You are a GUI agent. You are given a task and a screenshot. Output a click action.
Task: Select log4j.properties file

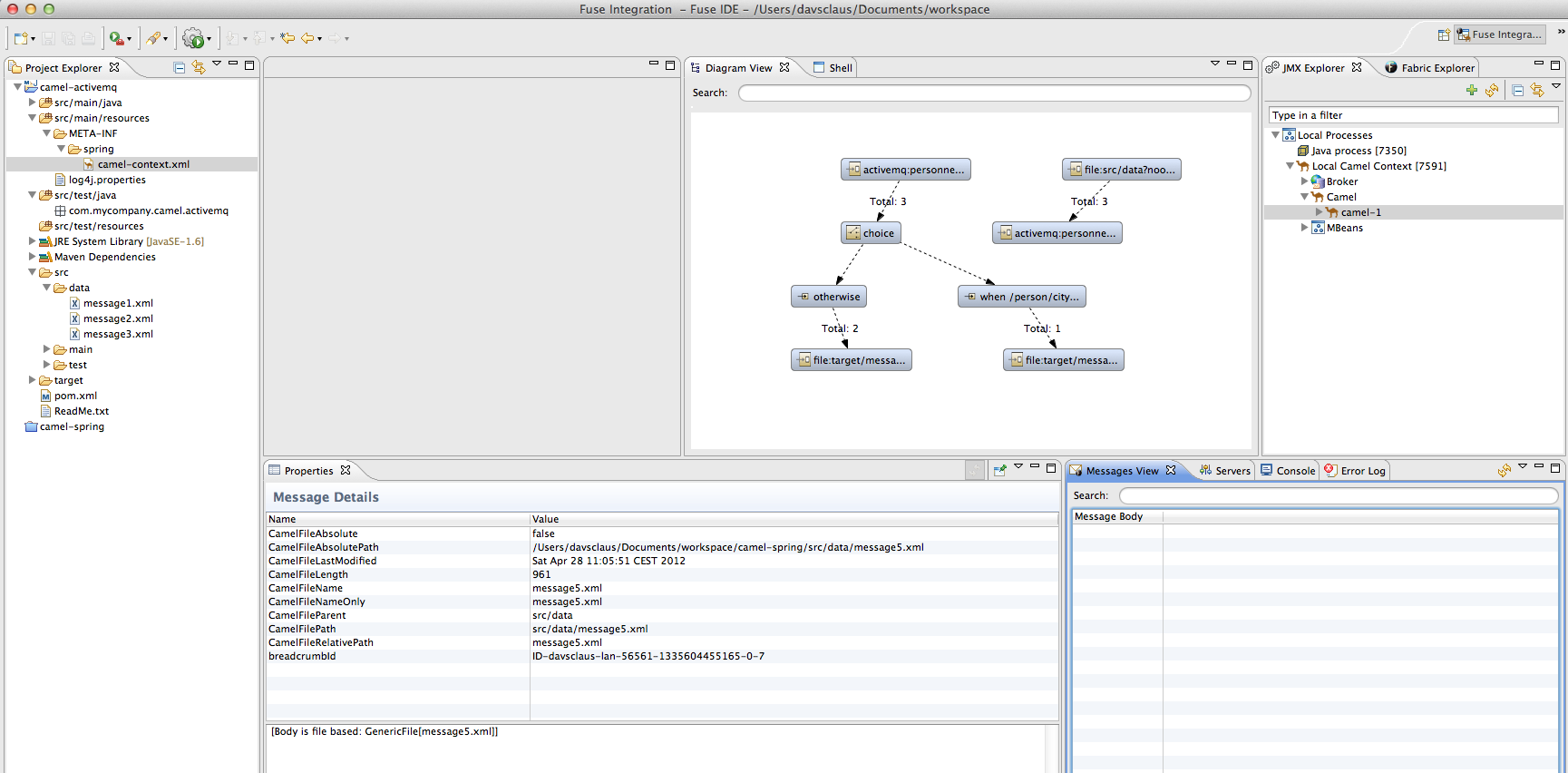pyautogui.click(x=107, y=180)
